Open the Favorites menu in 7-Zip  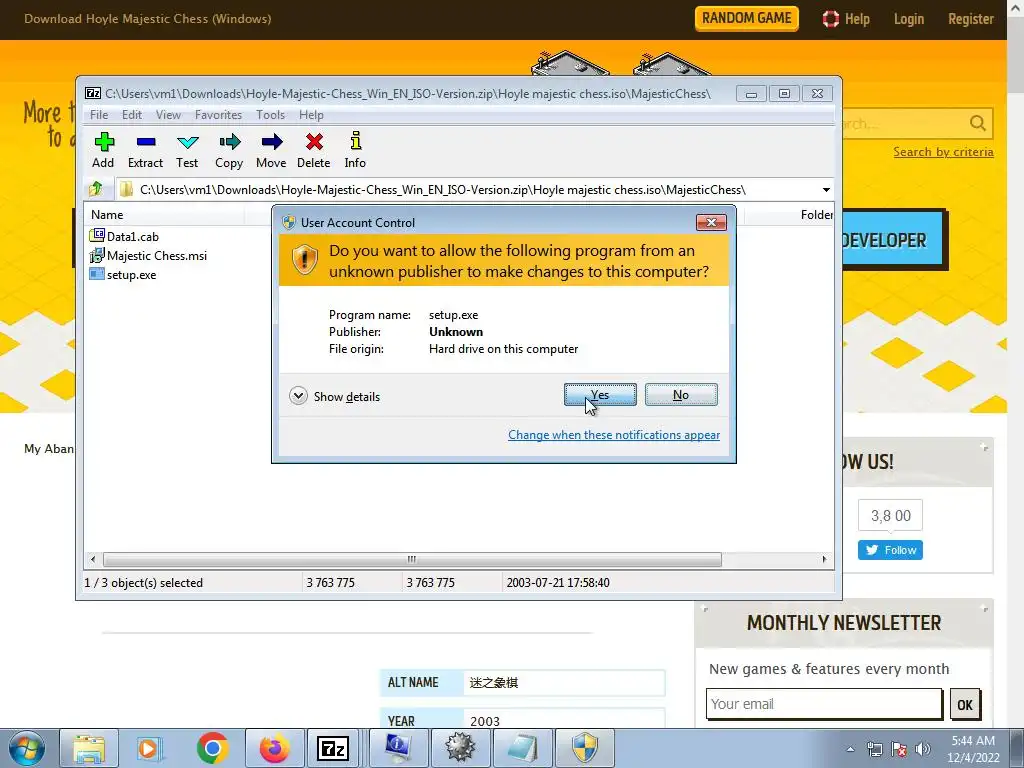218,115
